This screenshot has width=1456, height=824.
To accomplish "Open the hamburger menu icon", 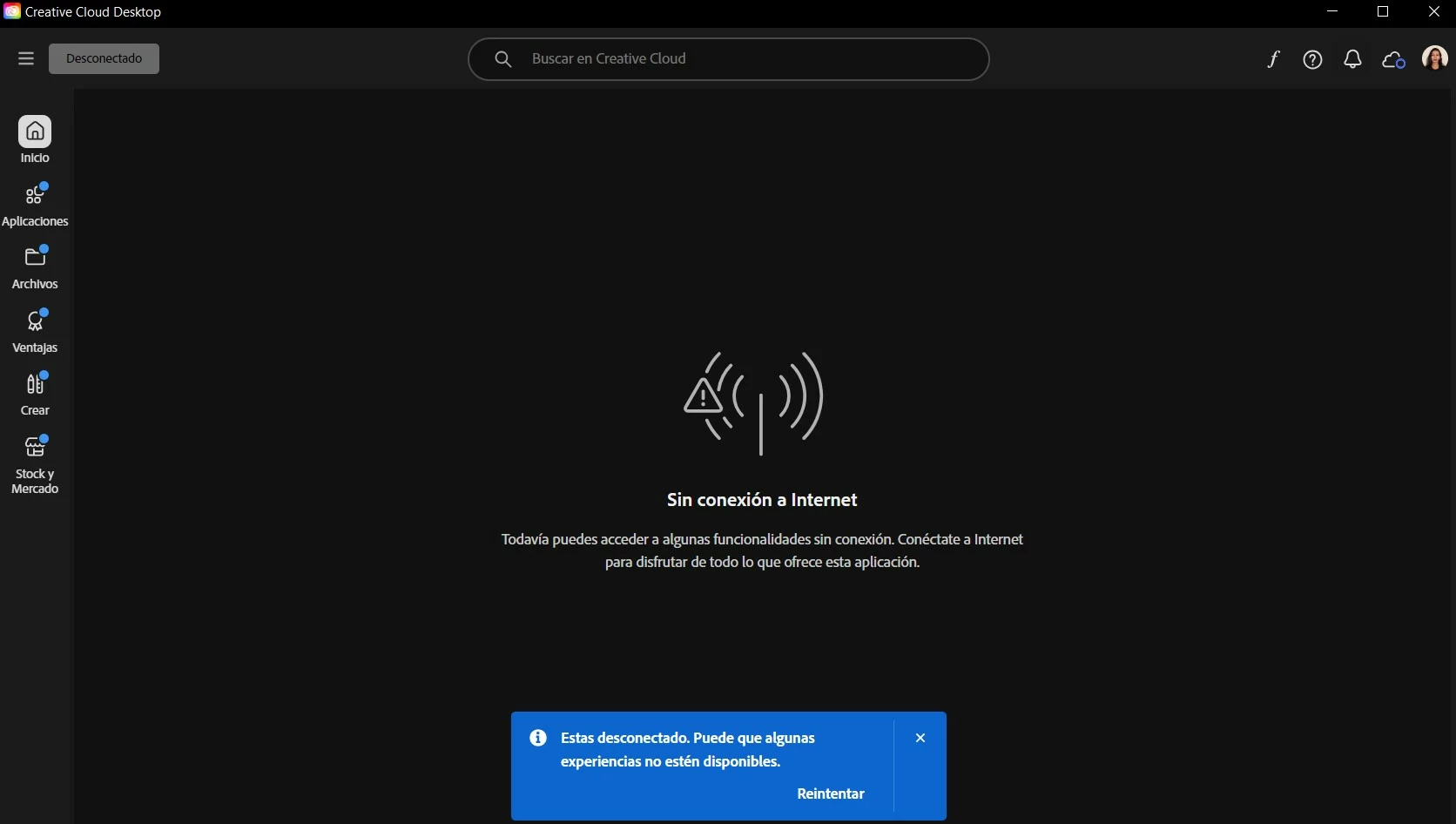I will tap(26, 58).
